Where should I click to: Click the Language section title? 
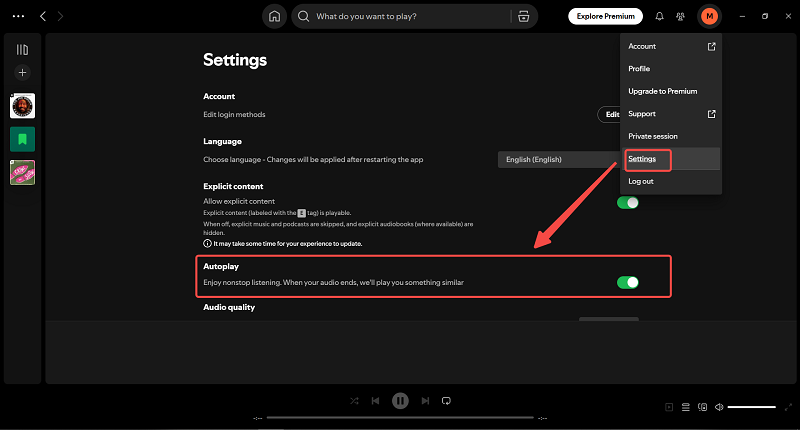tap(222, 141)
